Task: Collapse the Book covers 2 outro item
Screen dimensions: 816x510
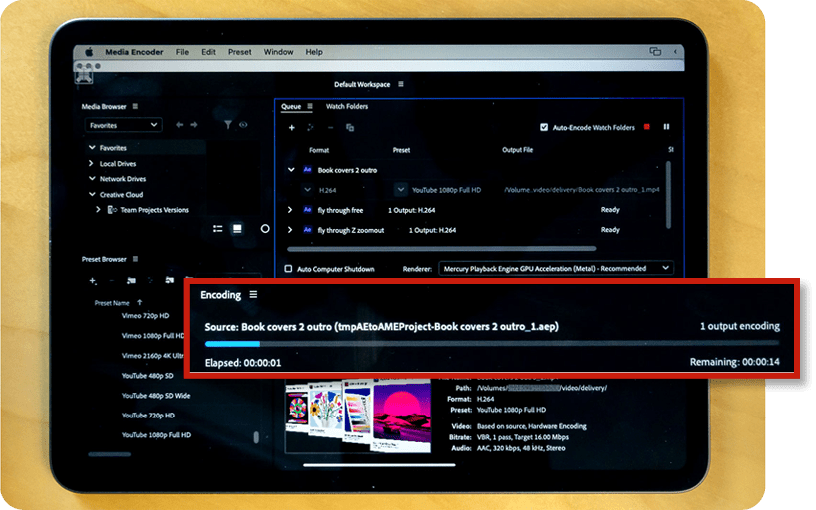Action: click(291, 170)
